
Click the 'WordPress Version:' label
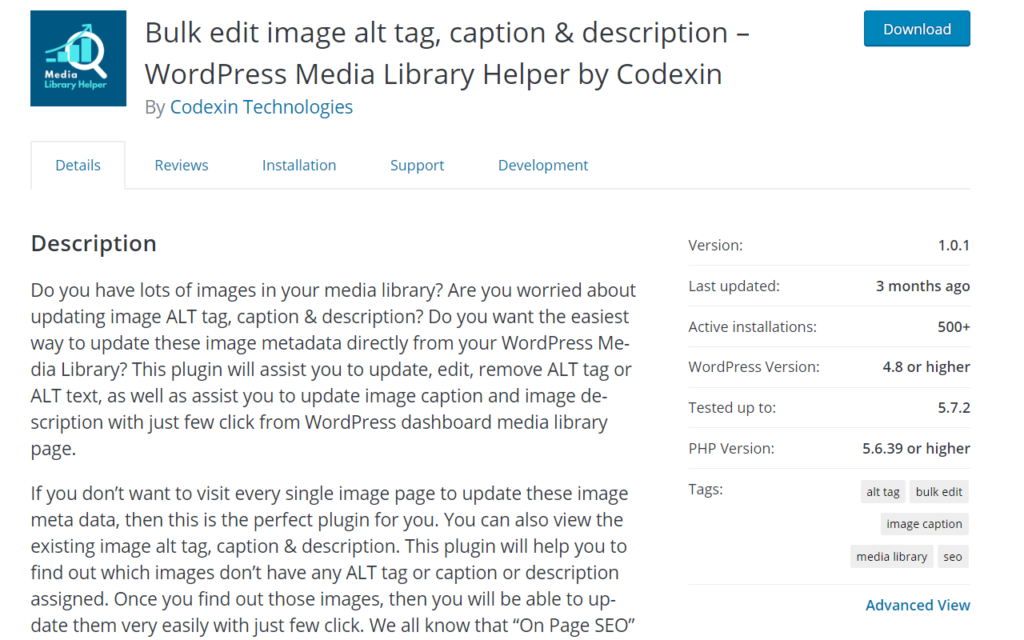(x=754, y=367)
